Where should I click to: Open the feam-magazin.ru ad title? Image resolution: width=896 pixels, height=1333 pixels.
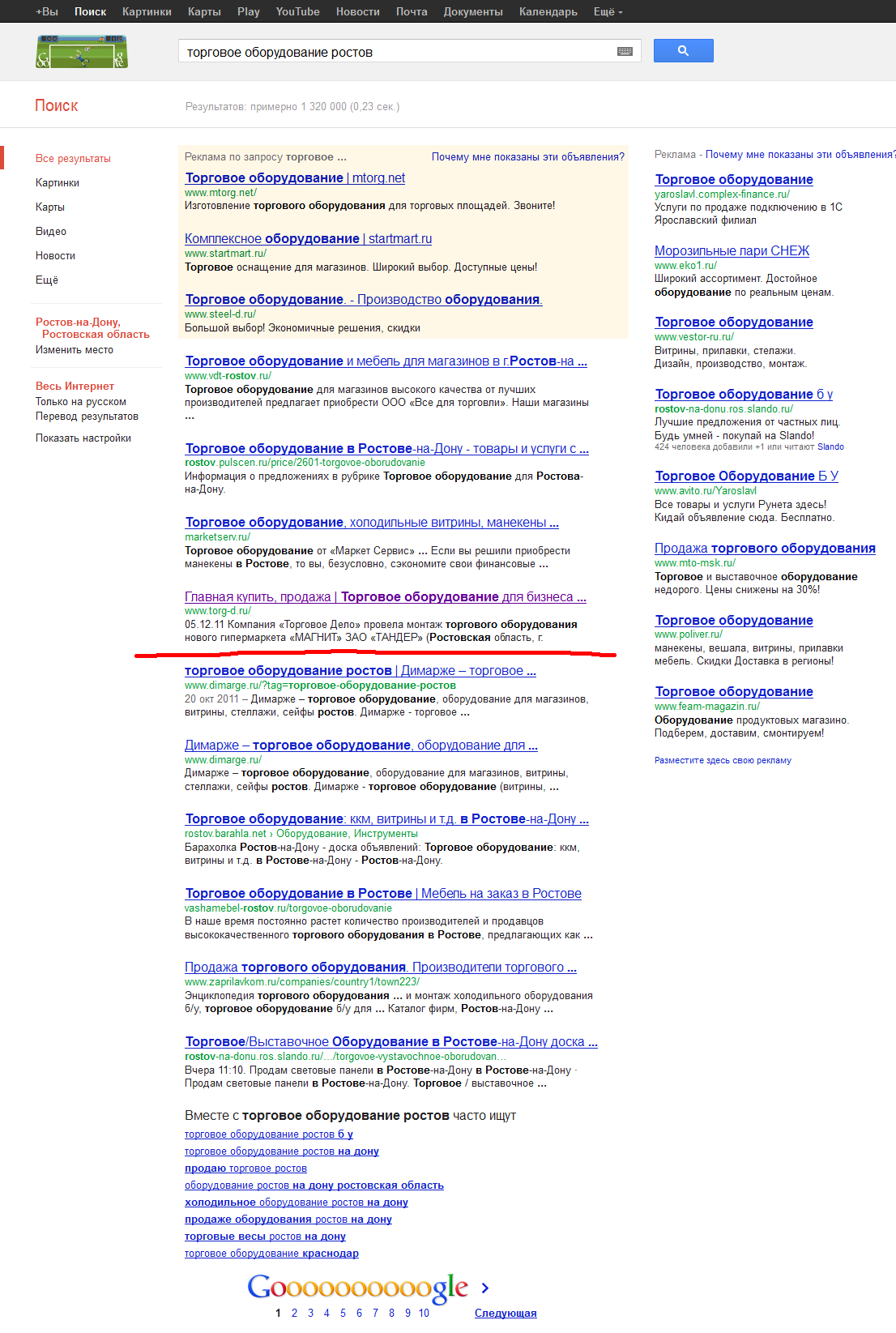734,692
